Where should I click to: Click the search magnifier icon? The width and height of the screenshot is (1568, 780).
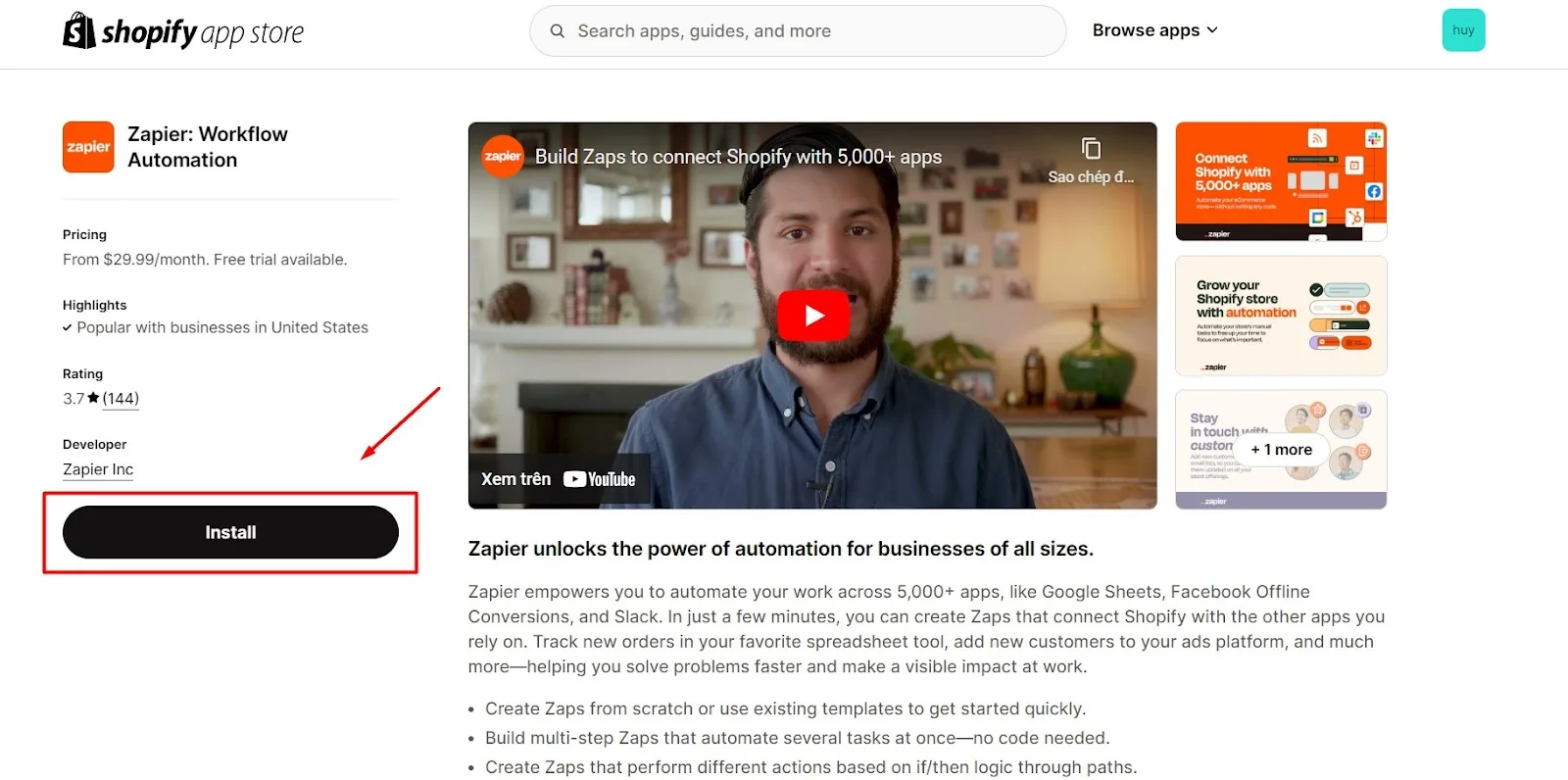558,31
